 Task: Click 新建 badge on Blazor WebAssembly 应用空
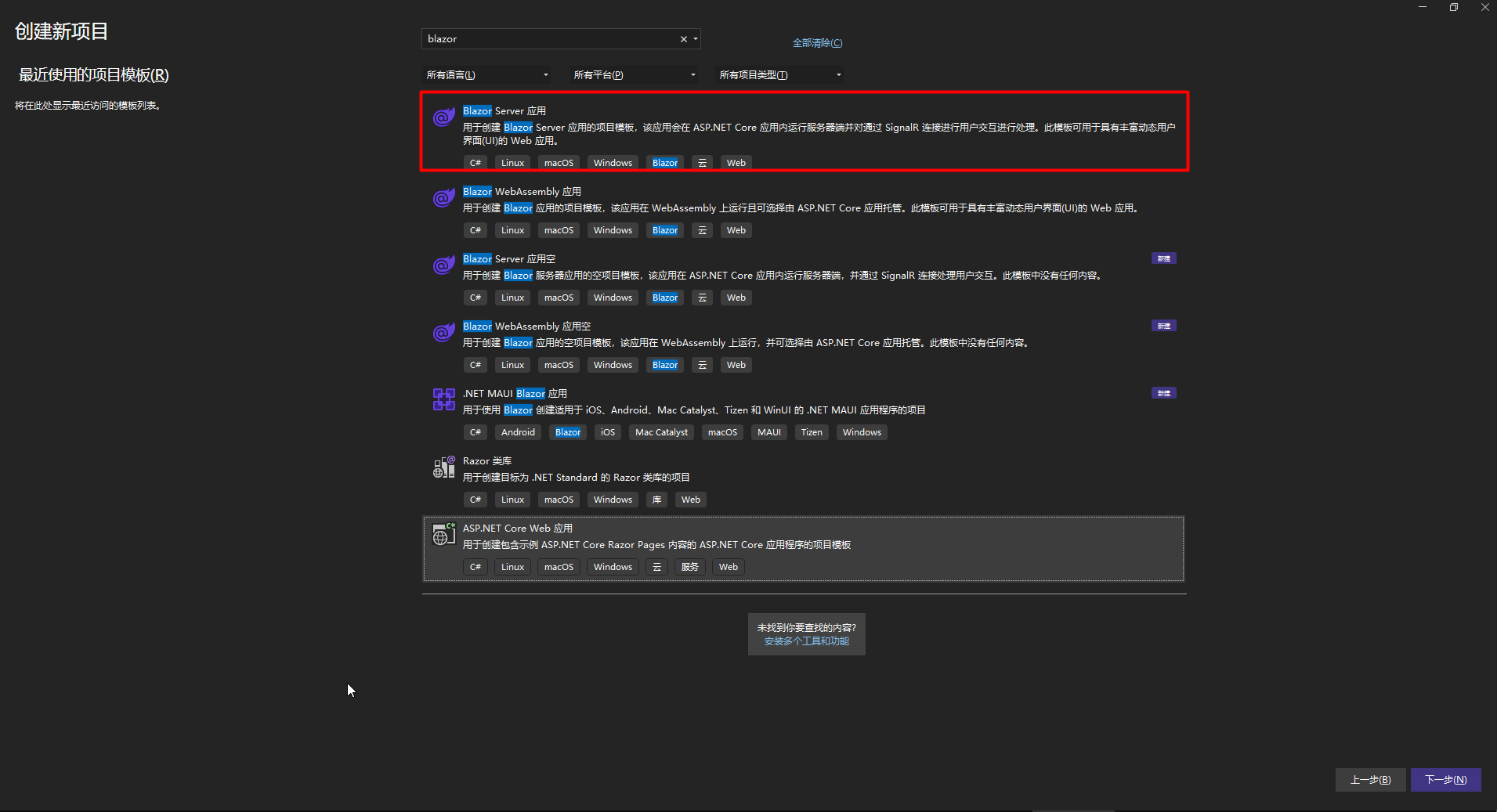coord(1164,326)
